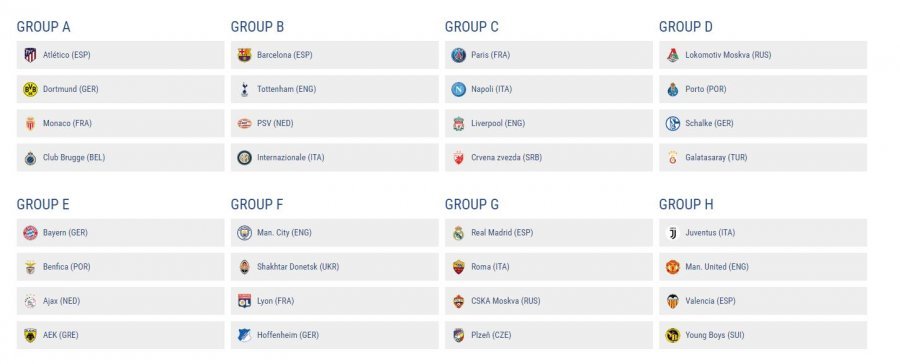The width and height of the screenshot is (900, 364).
Task: Select the Crvena zvezda (SRB) row
Action: [549, 157]
